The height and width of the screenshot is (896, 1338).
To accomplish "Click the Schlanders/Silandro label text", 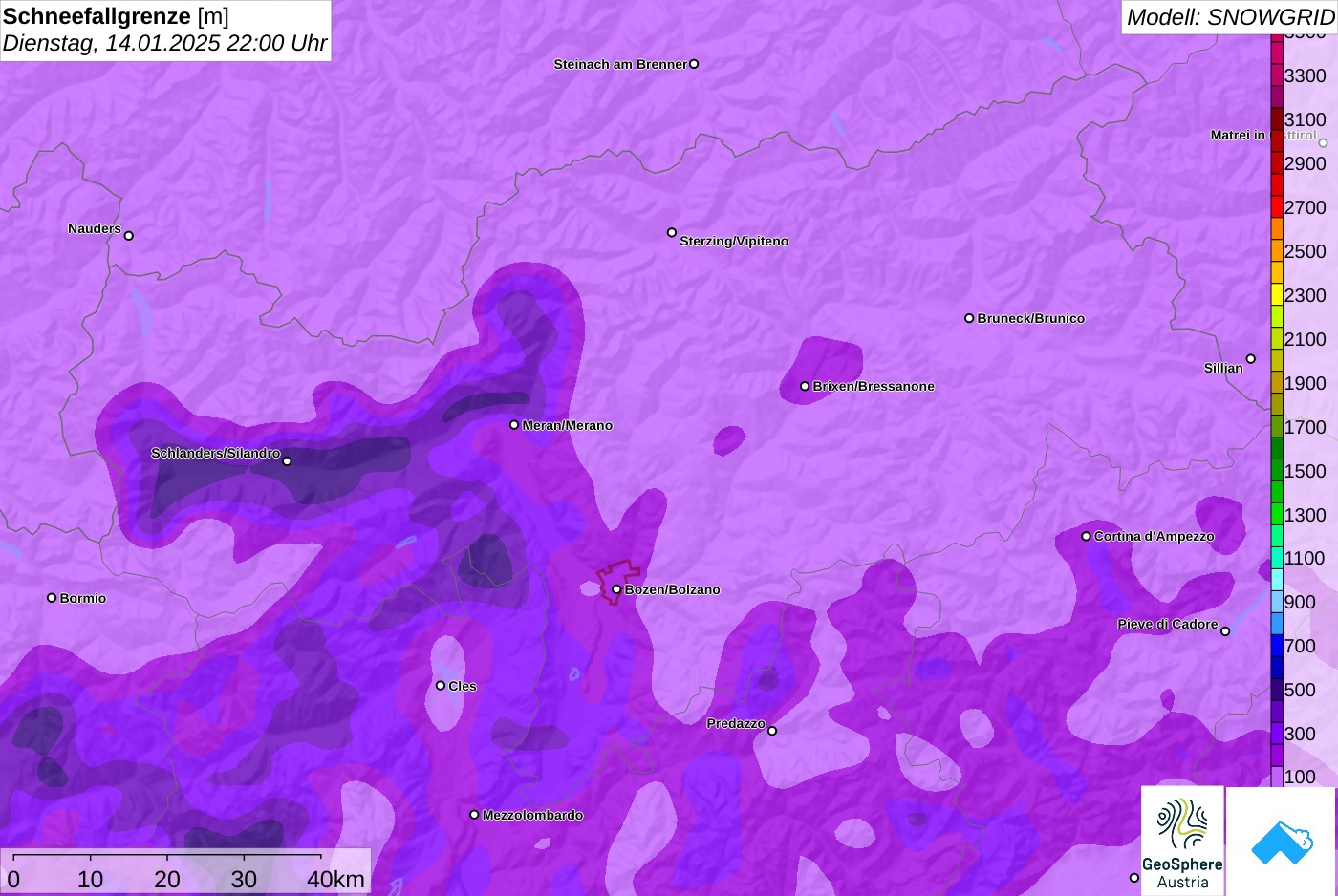I will click(216, 453).
